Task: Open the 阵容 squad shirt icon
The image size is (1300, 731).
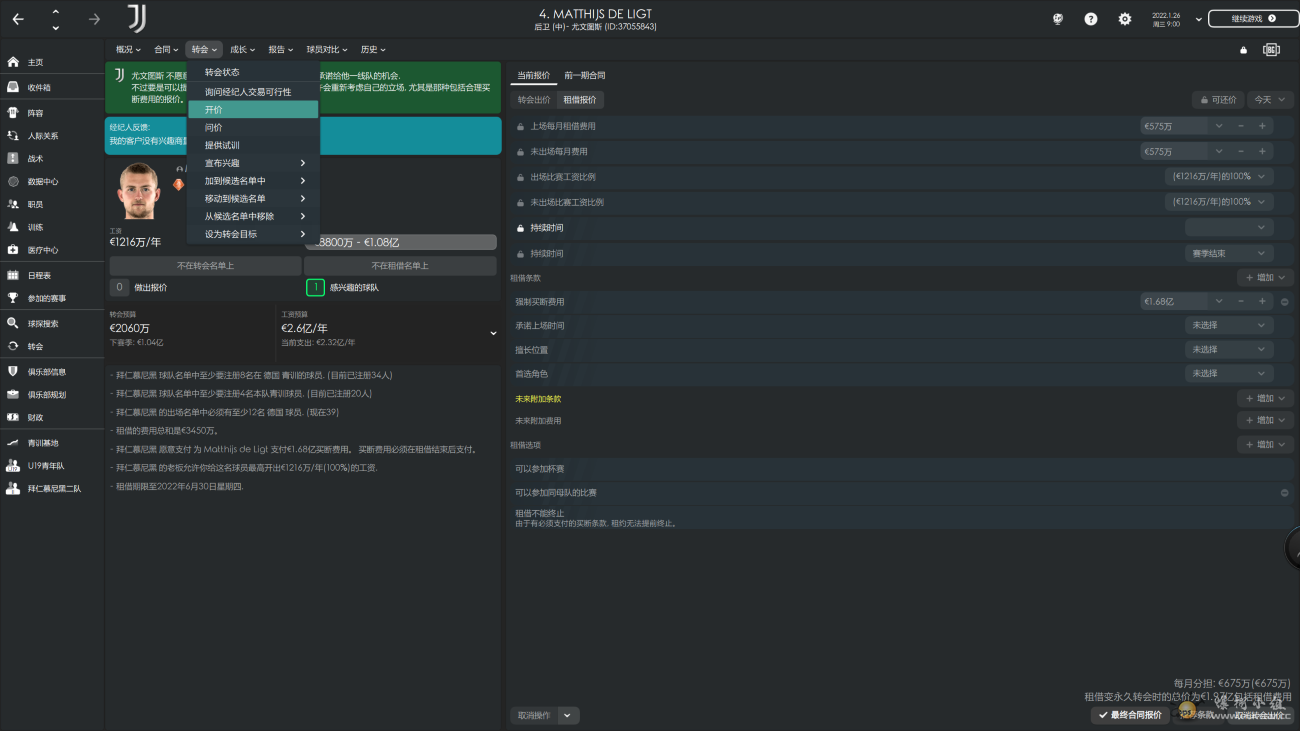Action: [13, 113]
